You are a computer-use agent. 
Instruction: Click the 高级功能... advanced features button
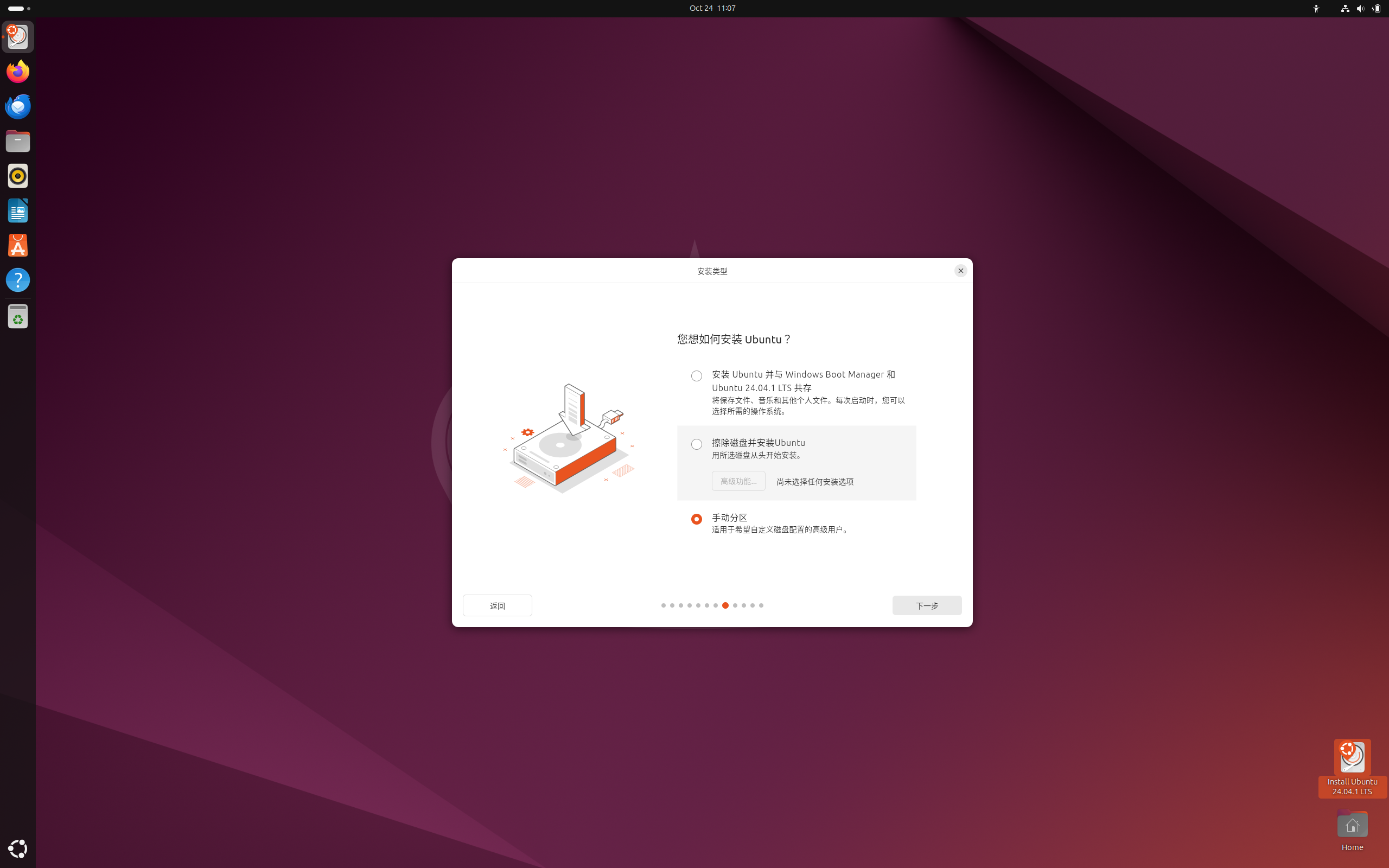coord(738,481)
